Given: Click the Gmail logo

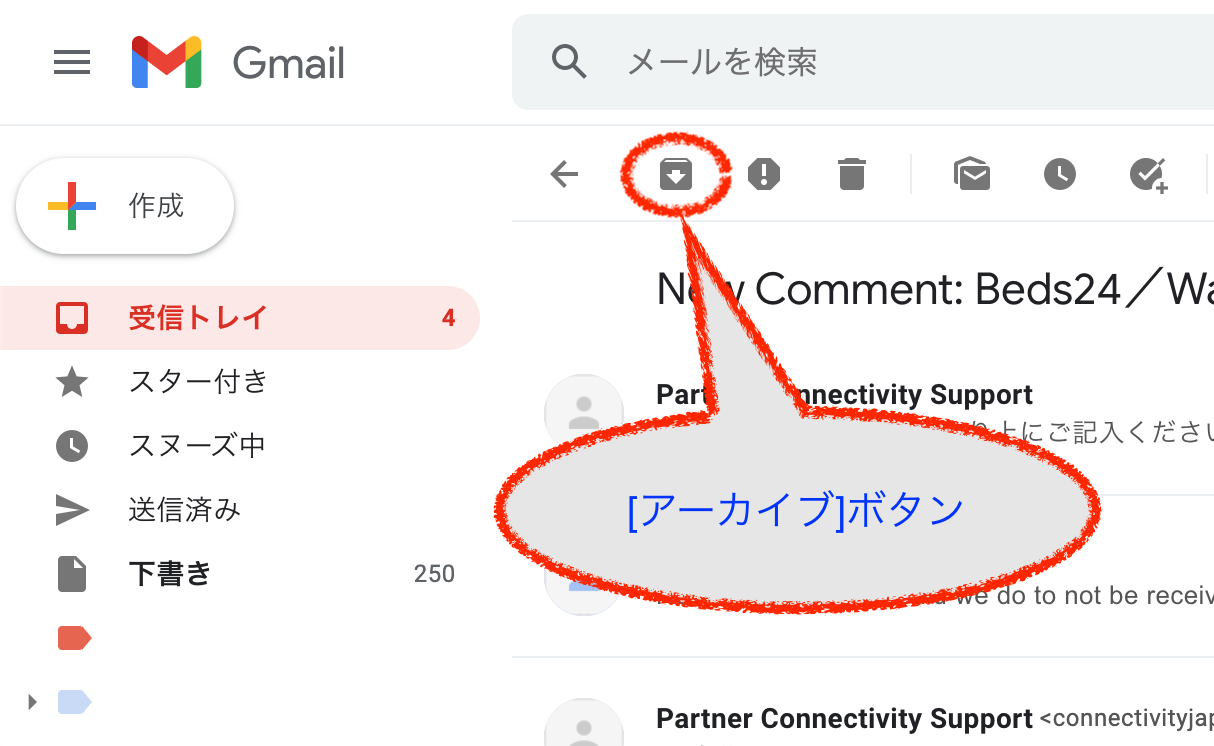Looking at the screenshot, I should coord(238,63).
